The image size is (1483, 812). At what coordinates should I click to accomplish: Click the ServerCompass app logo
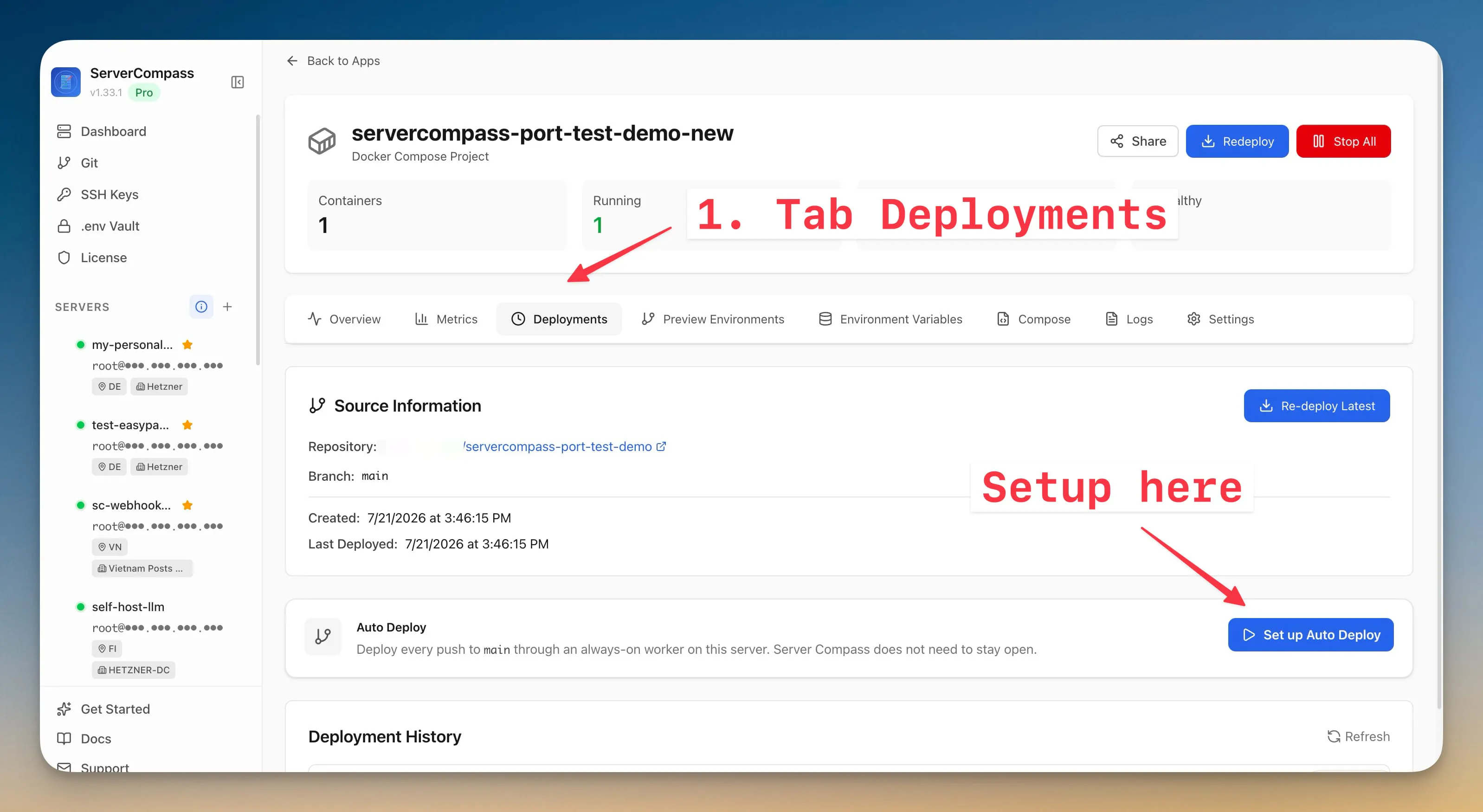coord(65,82)
